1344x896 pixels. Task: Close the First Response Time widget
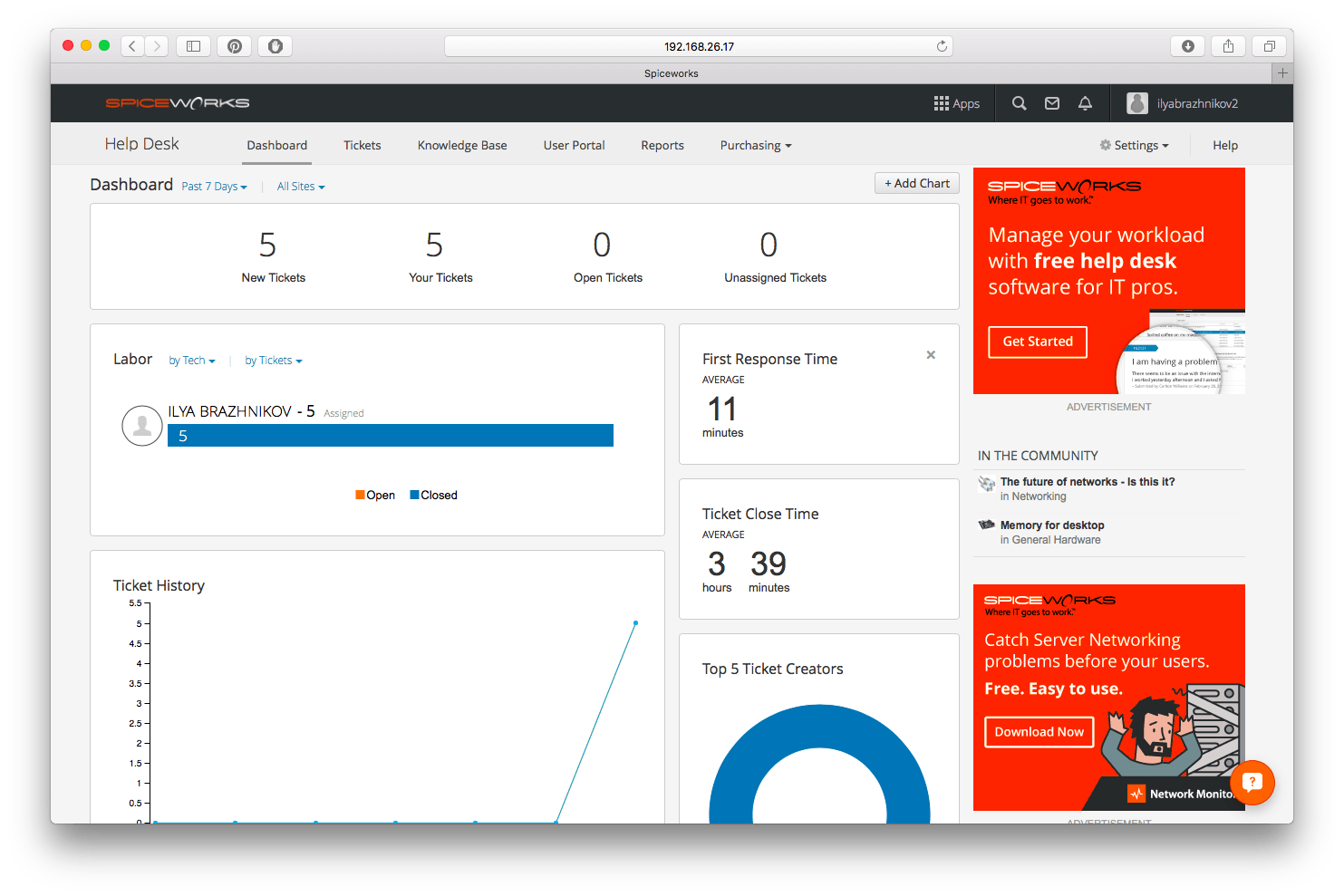point(931,355)
